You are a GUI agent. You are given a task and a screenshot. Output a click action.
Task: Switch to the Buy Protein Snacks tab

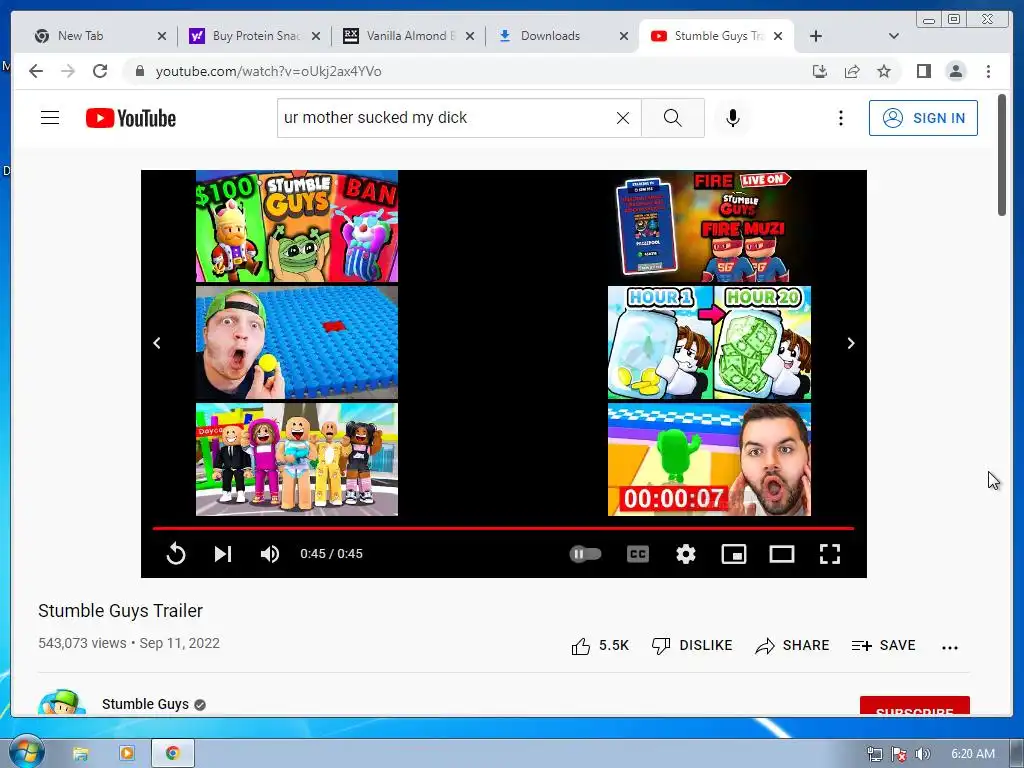coord(256,36)
